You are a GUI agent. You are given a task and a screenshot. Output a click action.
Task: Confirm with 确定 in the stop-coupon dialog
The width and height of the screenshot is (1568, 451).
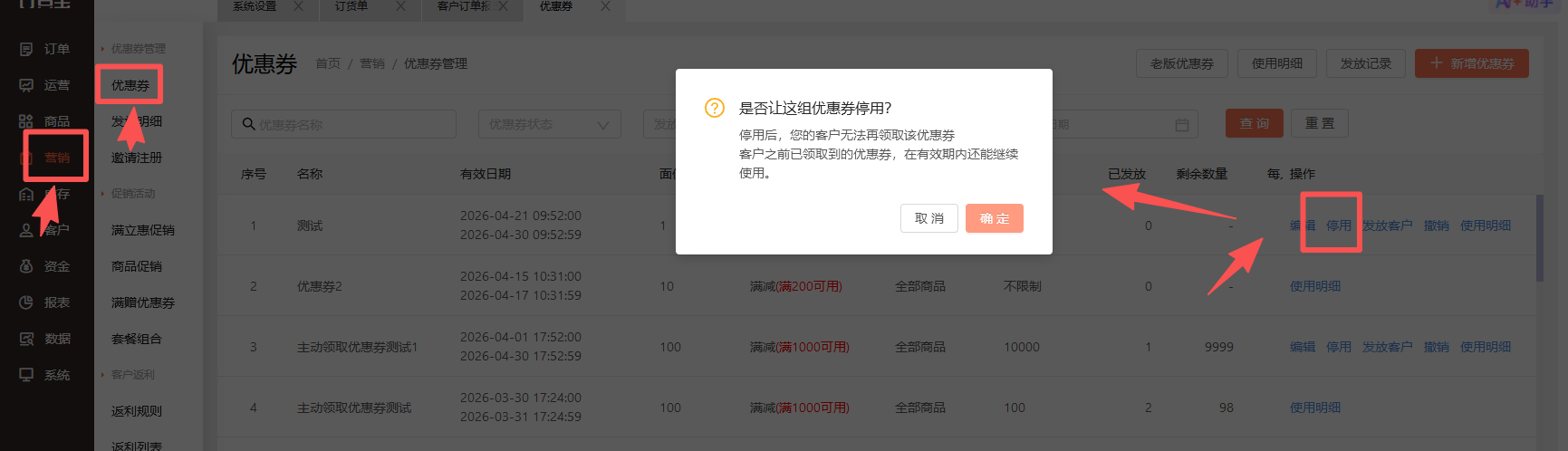coord(995,218)
